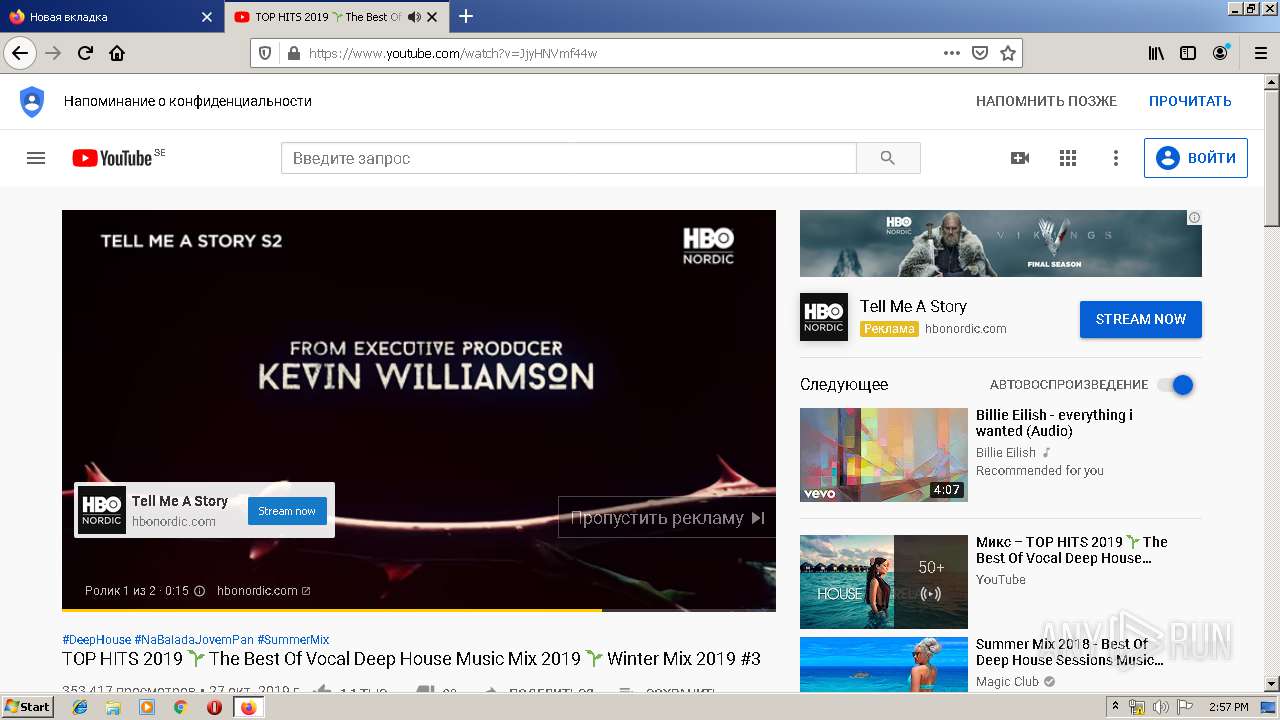
Task: Open Billie Eilish - everything i wanted title
Action: pos(1054,423)
